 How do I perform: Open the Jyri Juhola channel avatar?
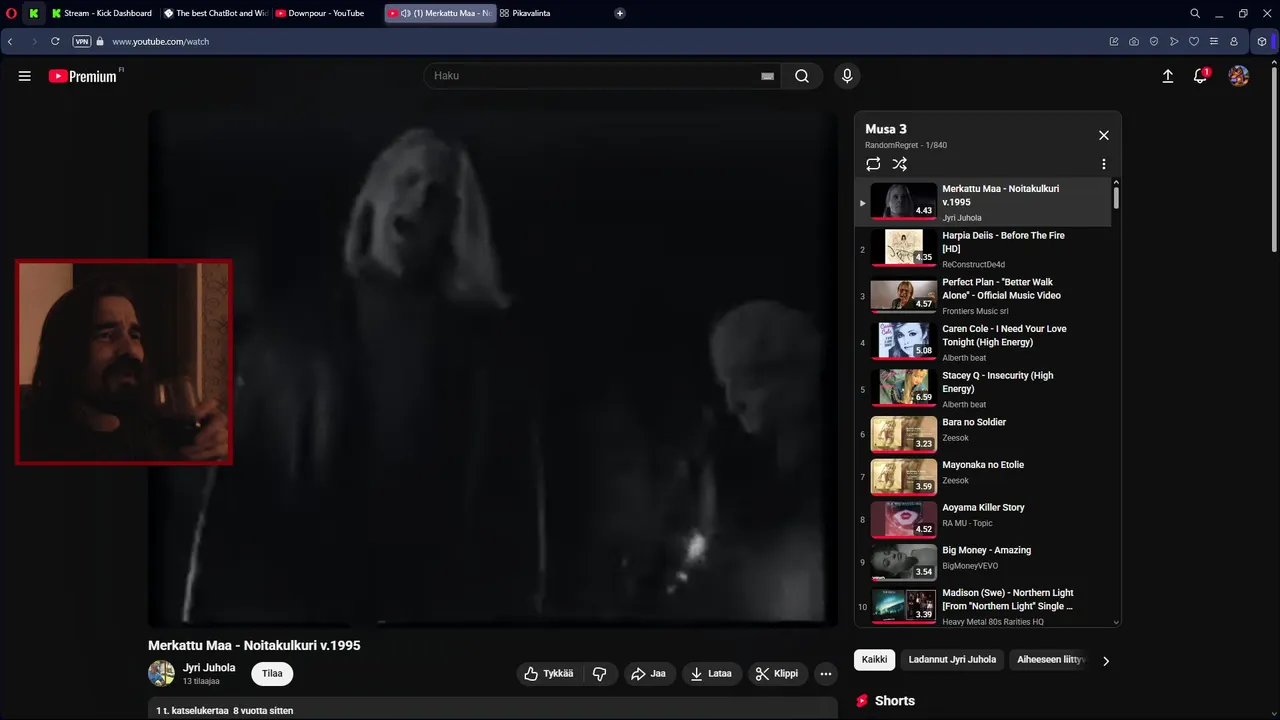click(x=161, y=673)
